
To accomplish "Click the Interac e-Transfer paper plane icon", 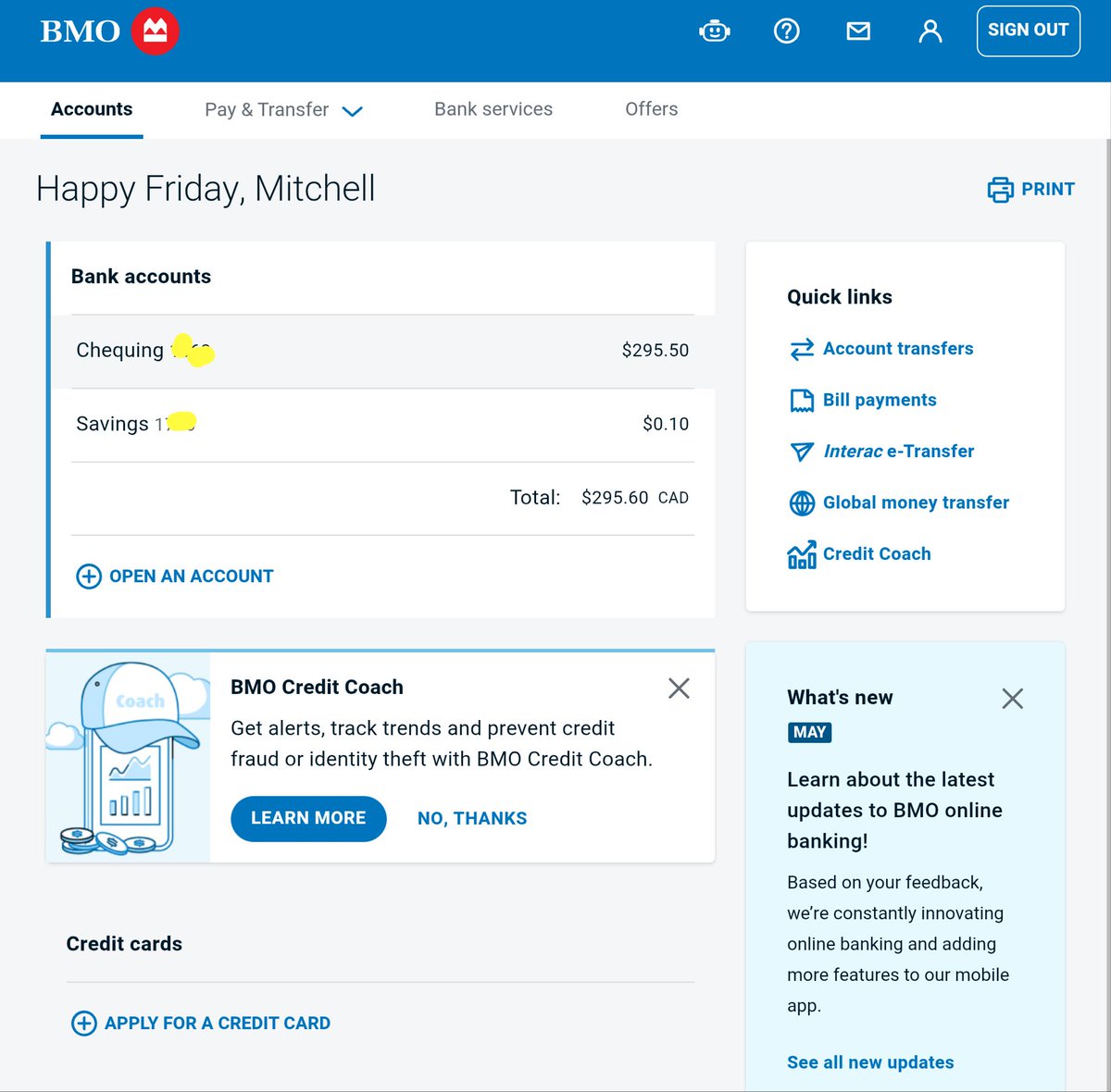I will (x=802, y=452).
